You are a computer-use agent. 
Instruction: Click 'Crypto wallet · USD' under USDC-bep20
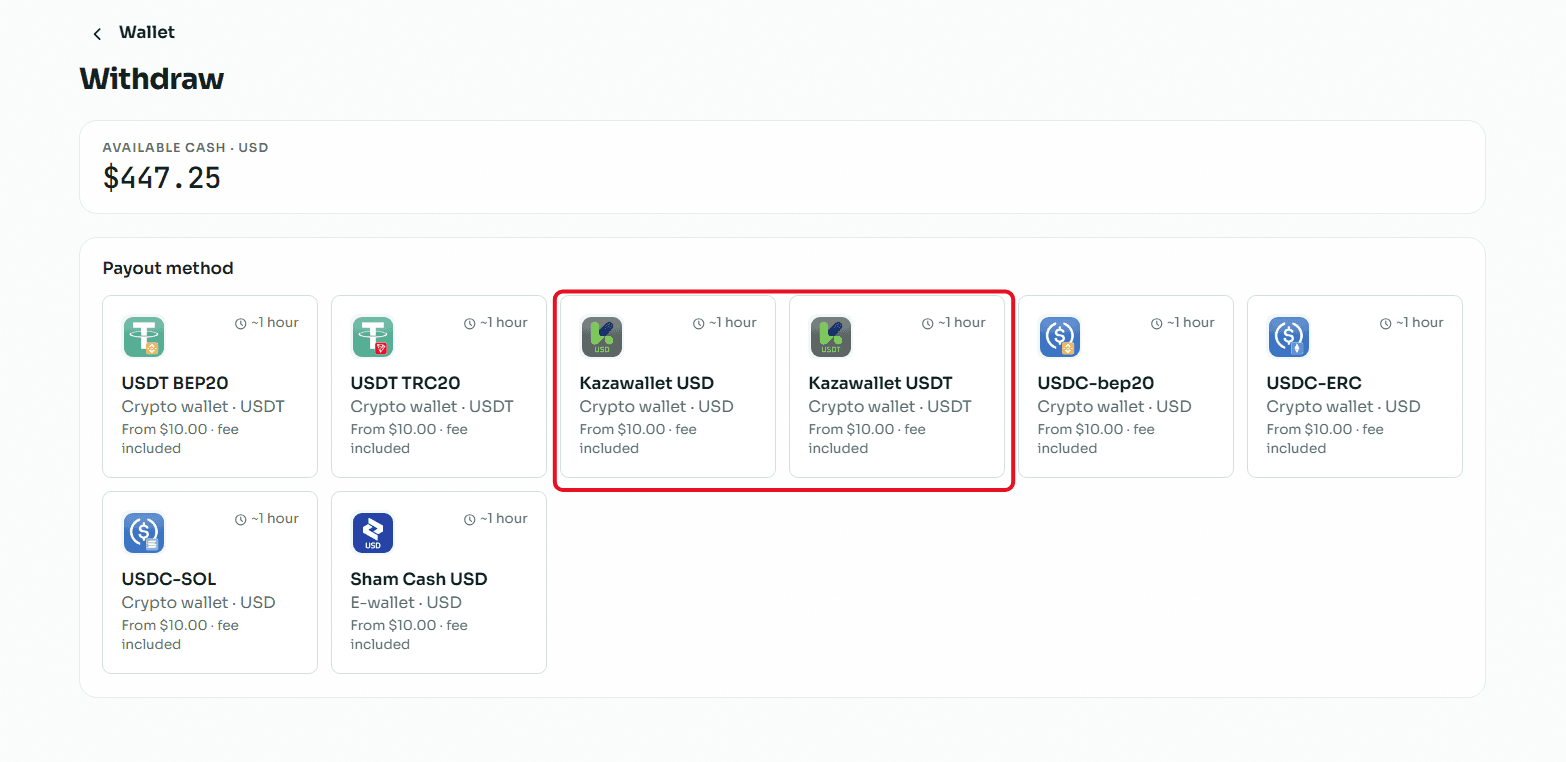point(1115,407)
